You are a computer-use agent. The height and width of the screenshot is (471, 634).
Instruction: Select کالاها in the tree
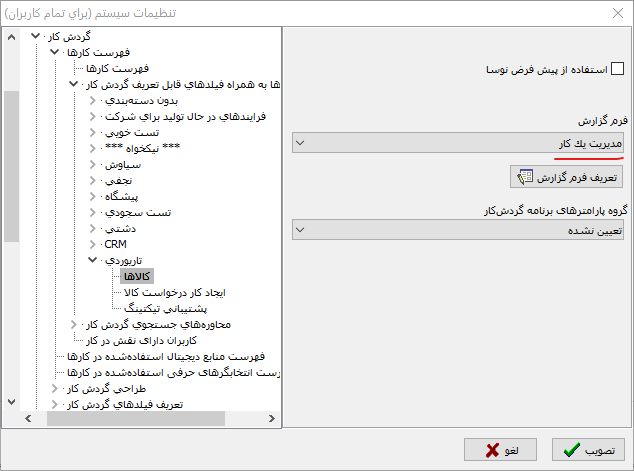pyautogui.click(x=135, y=276)
